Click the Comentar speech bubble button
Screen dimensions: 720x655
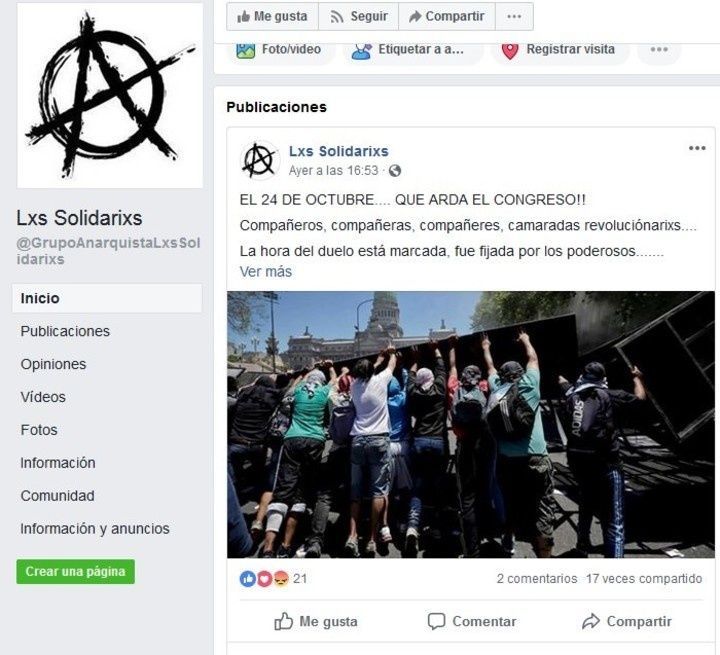point(472,621)
